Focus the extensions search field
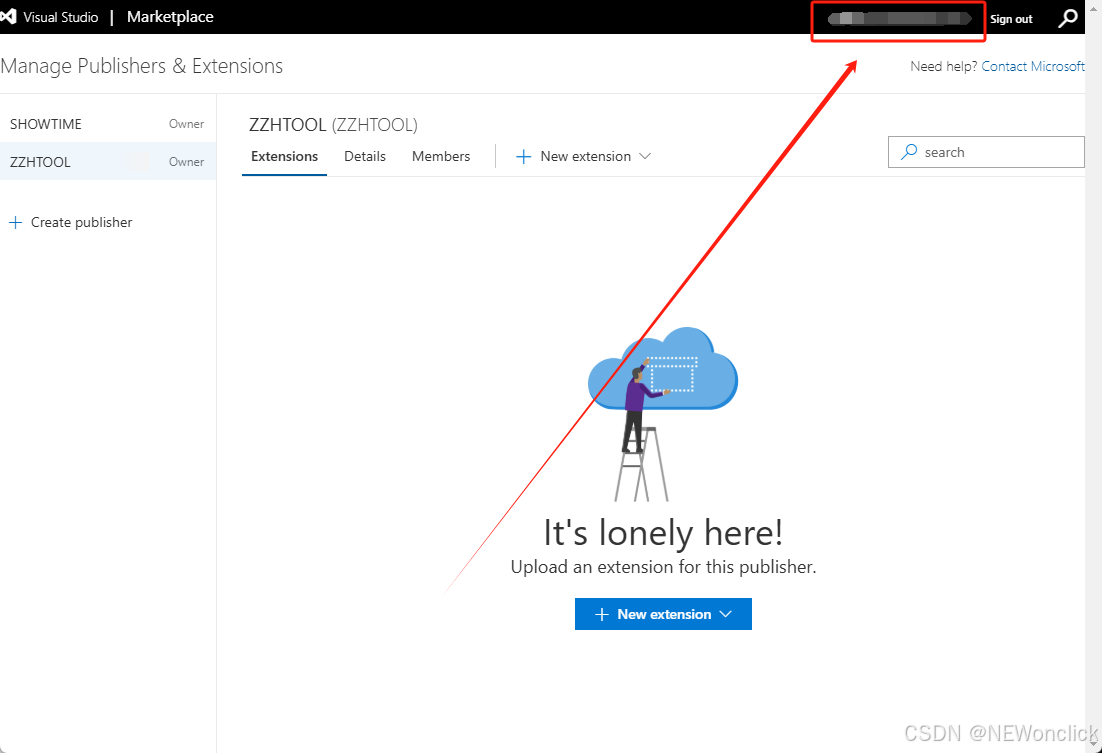The width and height of the screenshot is (1102, 753). (x=986, y=152)
